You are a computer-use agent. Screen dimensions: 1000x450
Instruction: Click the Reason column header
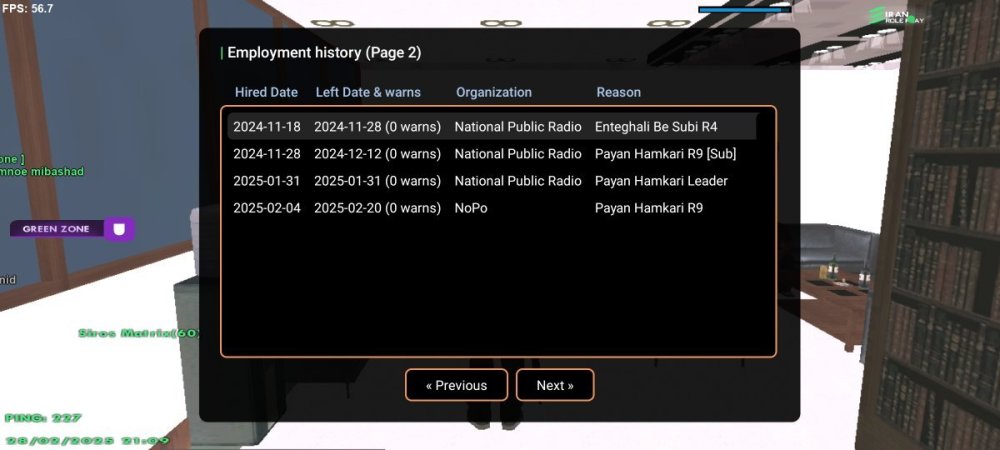pos(619,92)
